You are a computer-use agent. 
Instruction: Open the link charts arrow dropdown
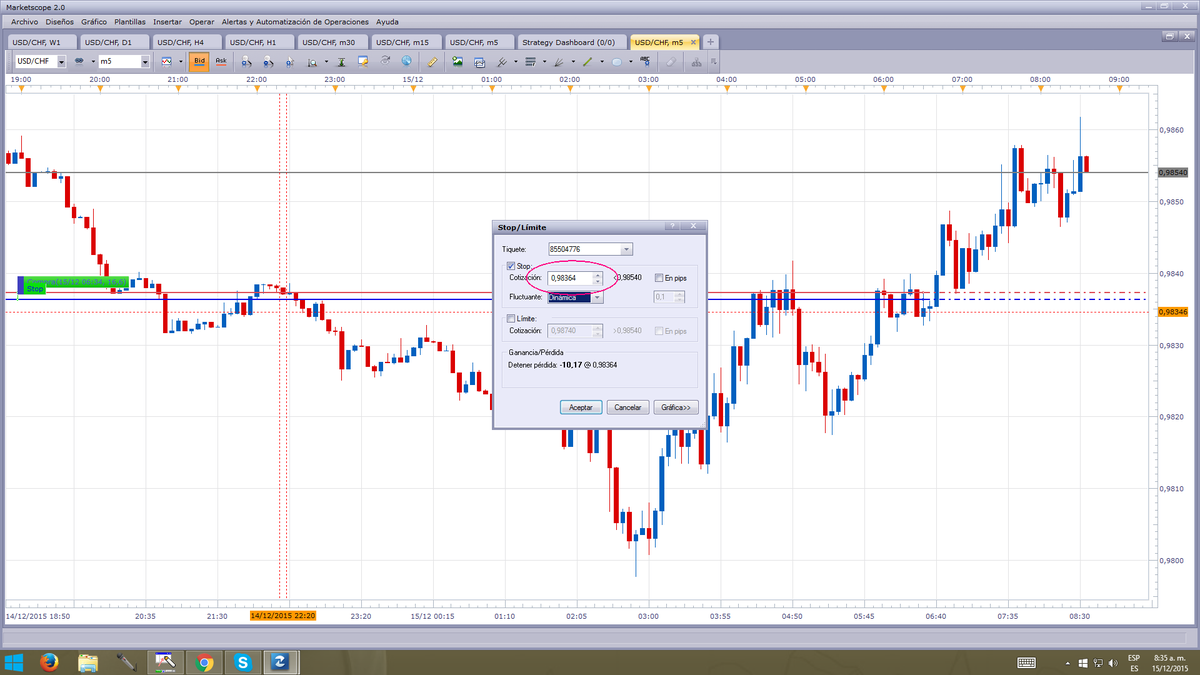(x=93, y=61)
